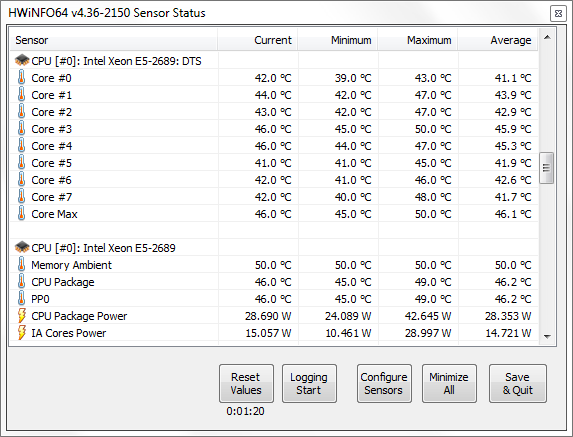Click the 45.3 °C average for Core #4

513,146
